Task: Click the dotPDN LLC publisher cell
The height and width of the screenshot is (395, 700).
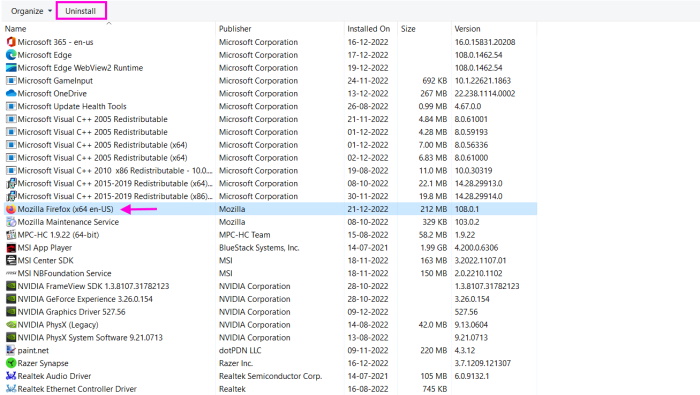Action: point(240,350)
